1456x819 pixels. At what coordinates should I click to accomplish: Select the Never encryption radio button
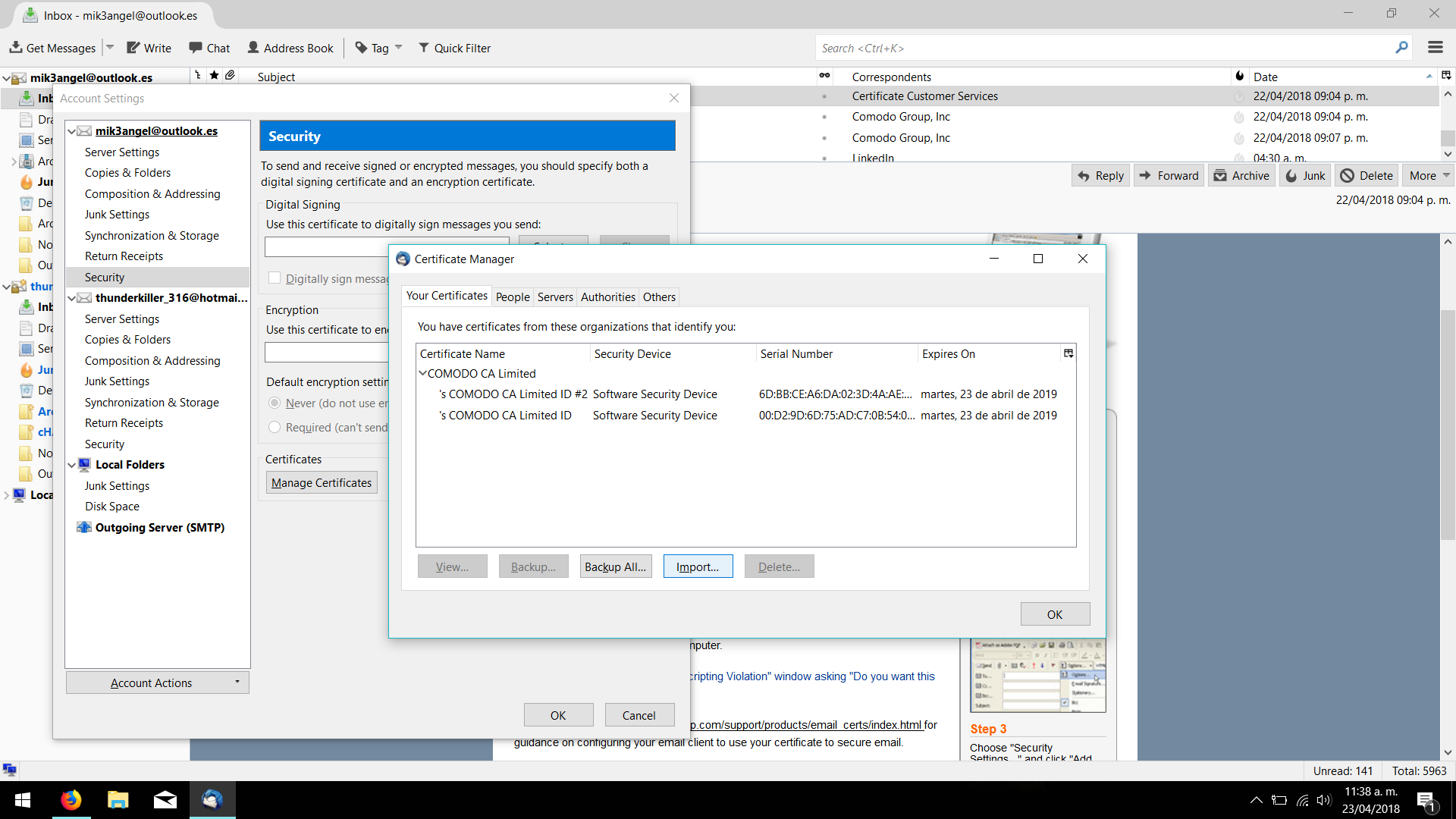(275, 403)
